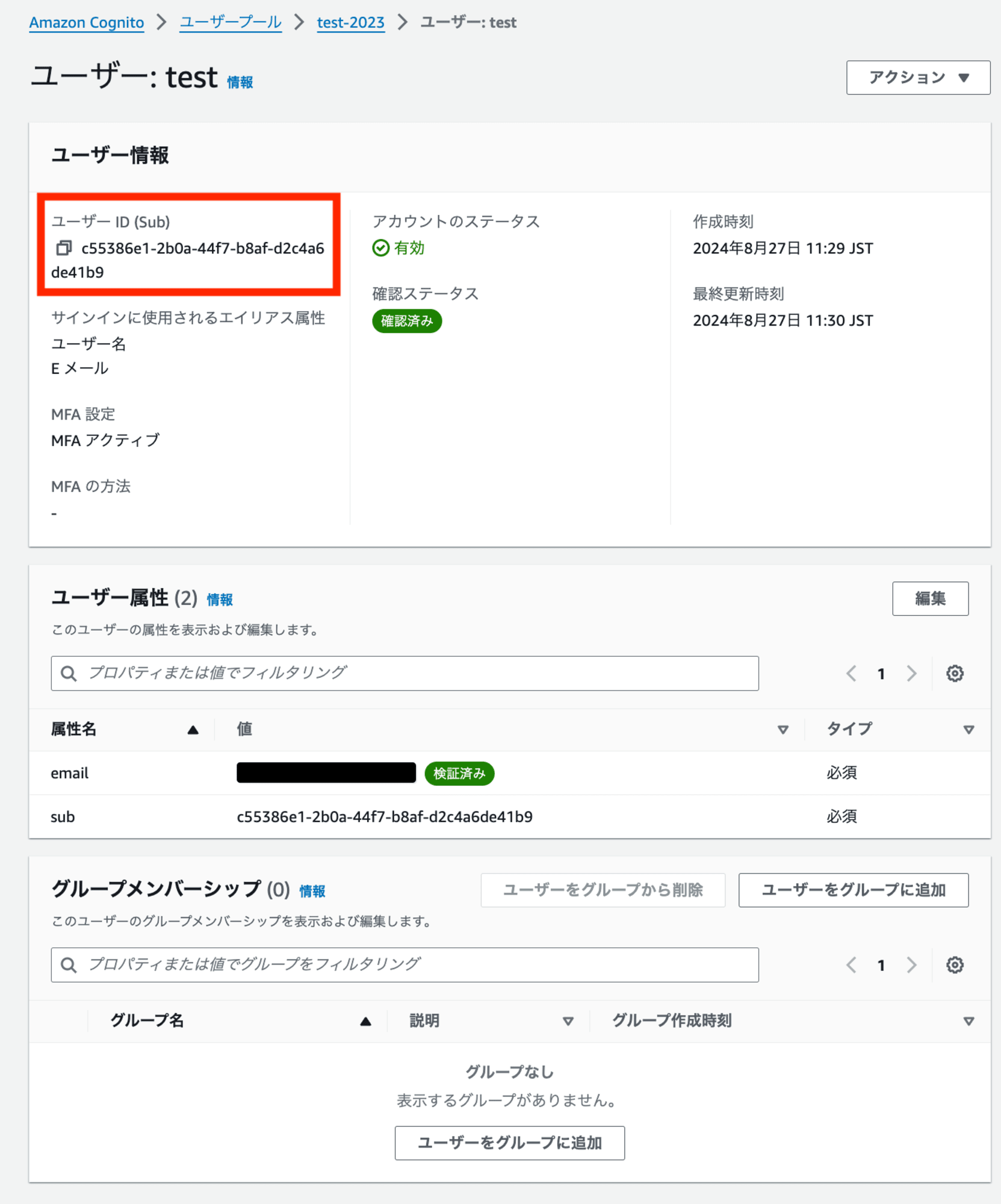Click the ユーザー: test breadcrumb item

point(468,22)
